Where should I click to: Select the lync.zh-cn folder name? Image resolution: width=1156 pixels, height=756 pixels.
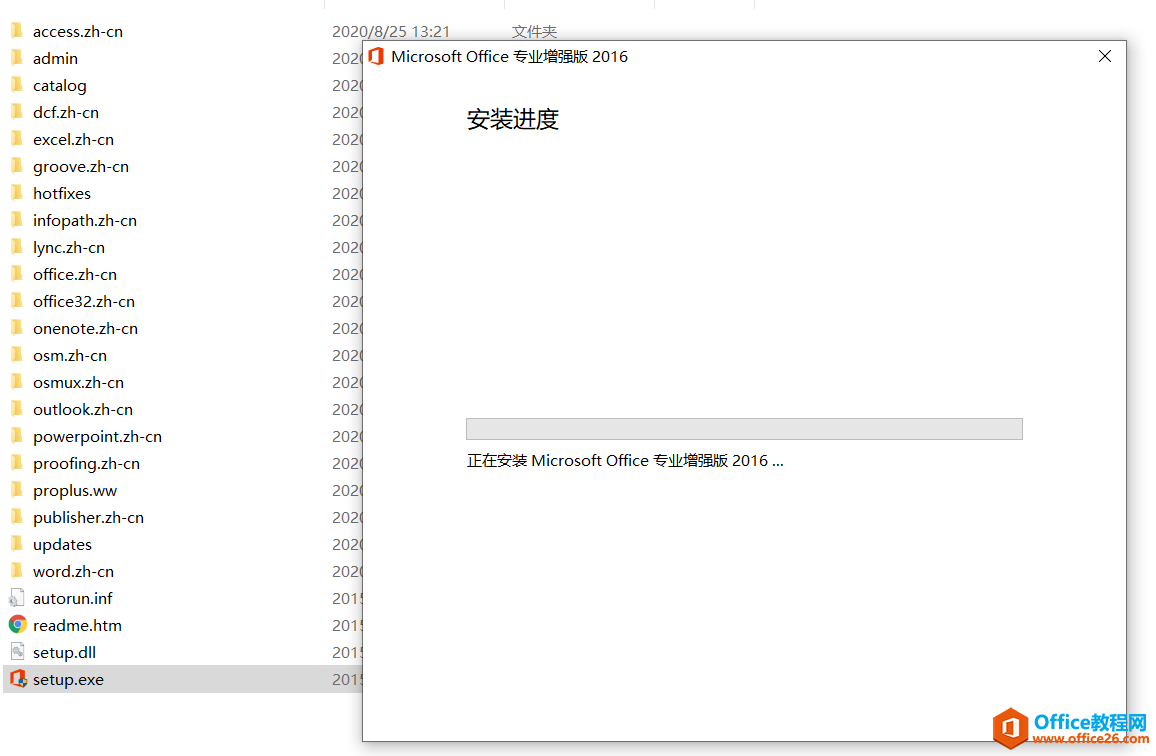[x=69, y=248]
